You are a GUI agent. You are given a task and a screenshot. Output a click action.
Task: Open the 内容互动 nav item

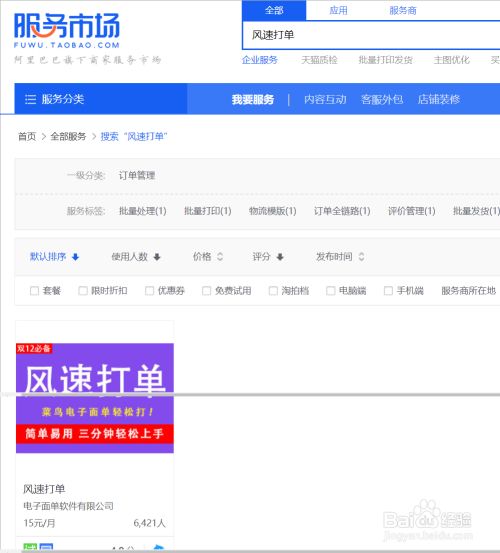click(325, 99)
